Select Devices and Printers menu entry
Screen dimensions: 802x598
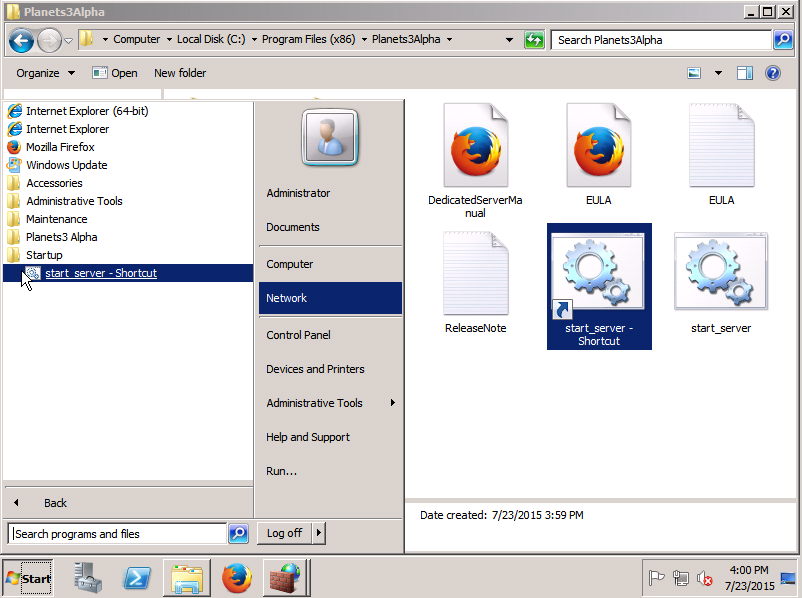315,369
